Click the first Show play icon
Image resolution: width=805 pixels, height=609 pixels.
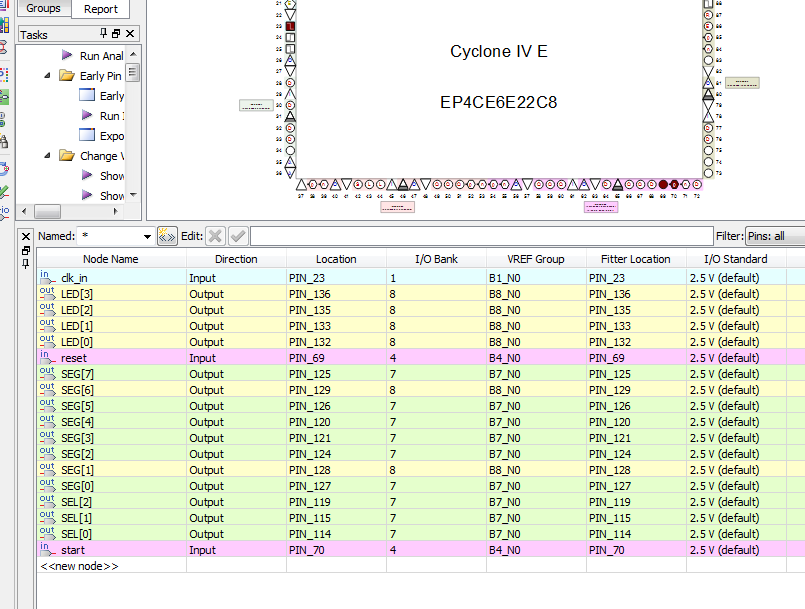(87, 175)
